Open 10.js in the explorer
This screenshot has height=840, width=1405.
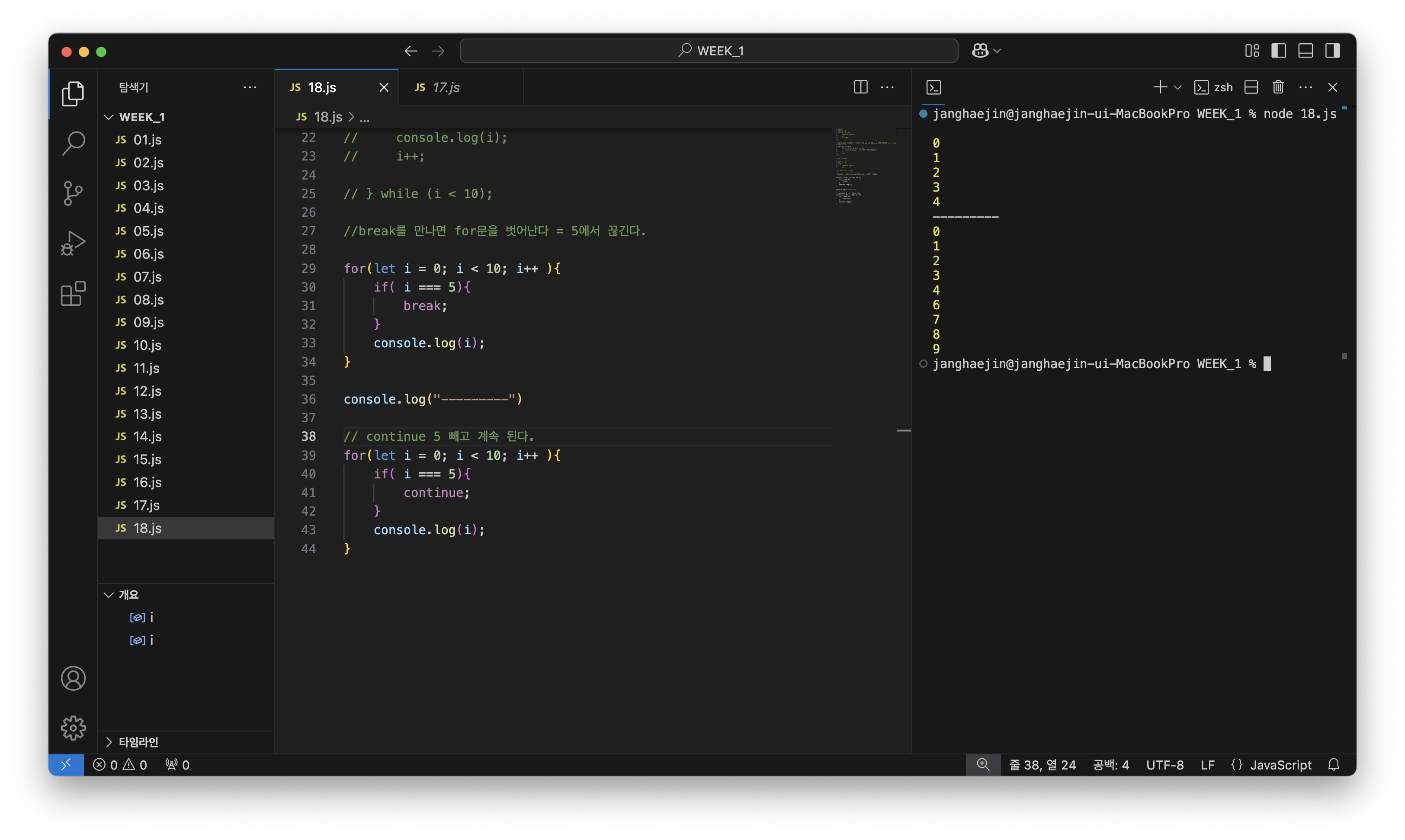coord(186,345)
